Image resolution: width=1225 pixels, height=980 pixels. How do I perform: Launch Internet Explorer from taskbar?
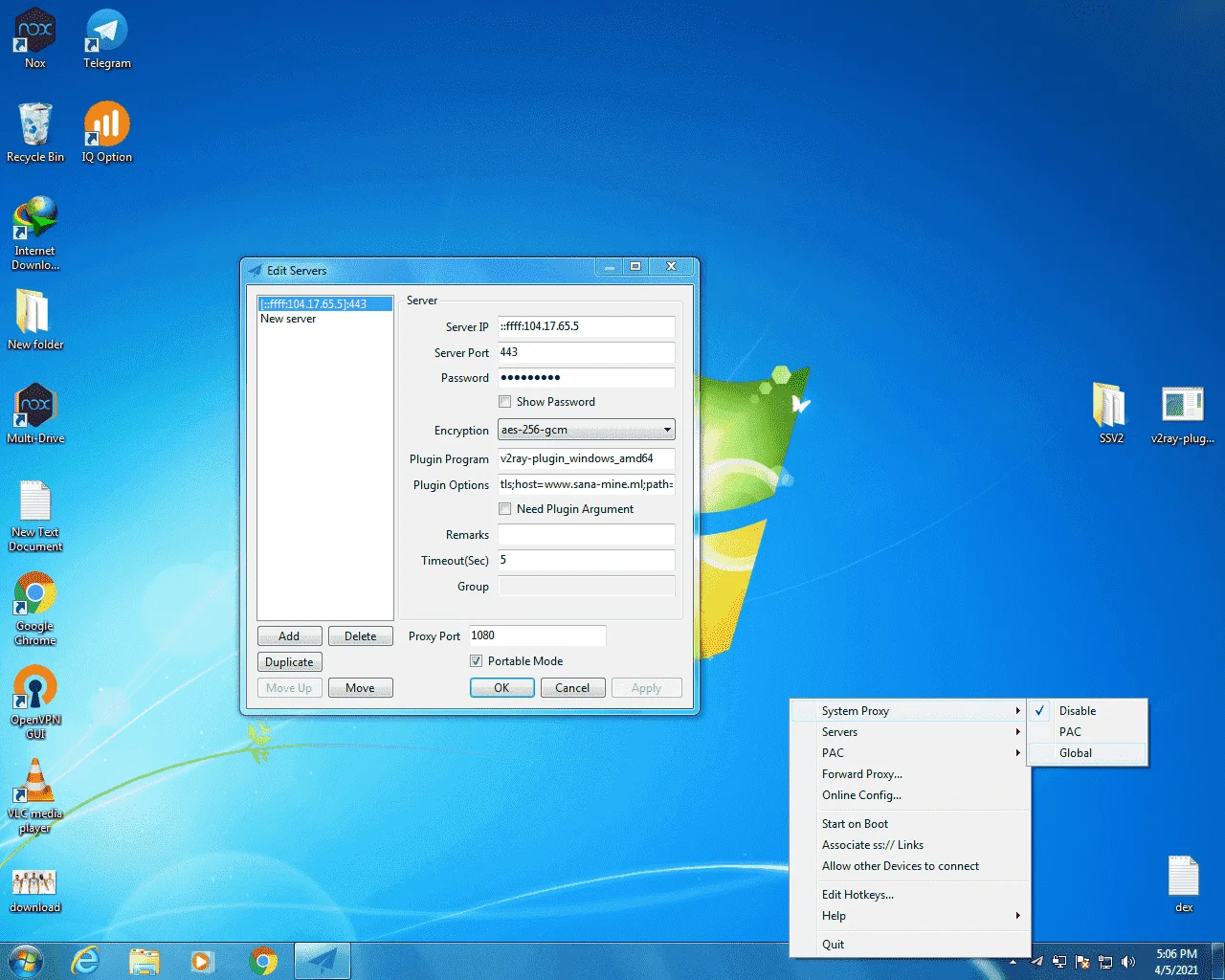point(85,961)
